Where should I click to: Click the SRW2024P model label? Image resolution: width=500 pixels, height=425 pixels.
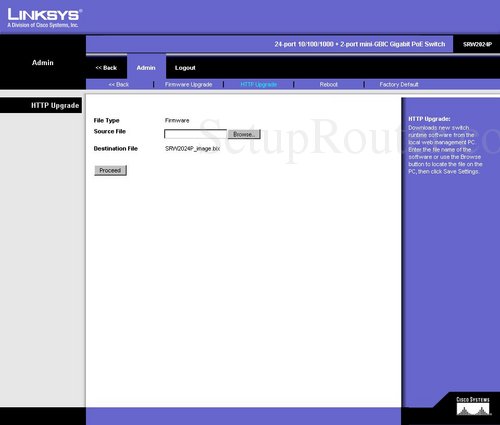[477, 44]
